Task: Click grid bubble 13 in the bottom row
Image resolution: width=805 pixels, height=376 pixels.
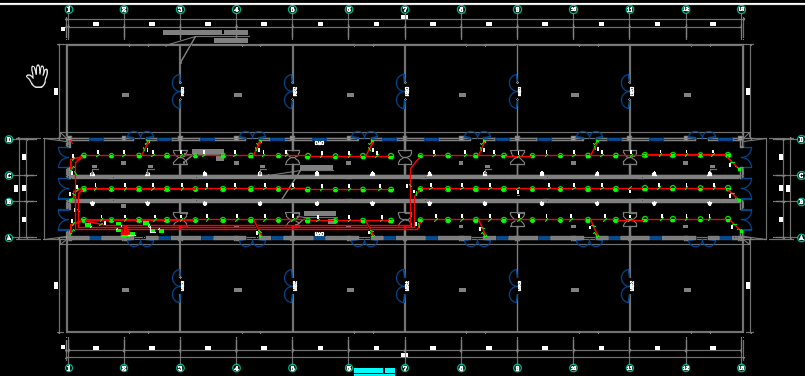Action: (x=741, y=368)
